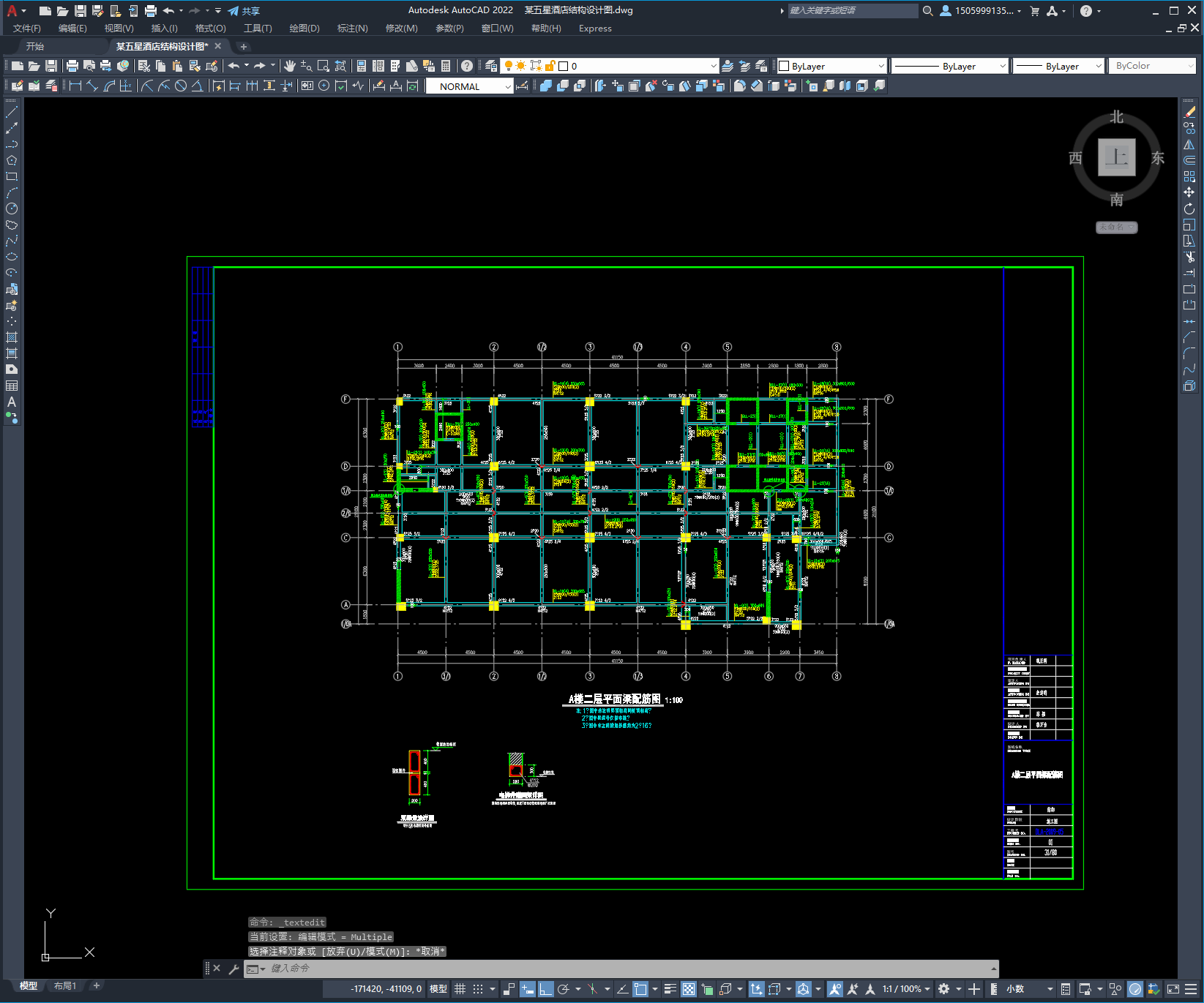Open the Hatch tool
This screenshot has height=1003, width=1204.
coord(12,337)
